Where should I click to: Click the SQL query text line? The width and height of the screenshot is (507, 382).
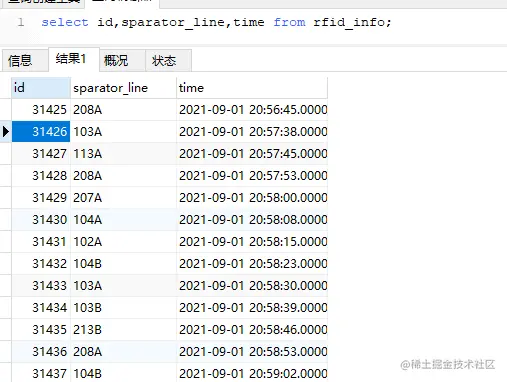pos(216,22)
